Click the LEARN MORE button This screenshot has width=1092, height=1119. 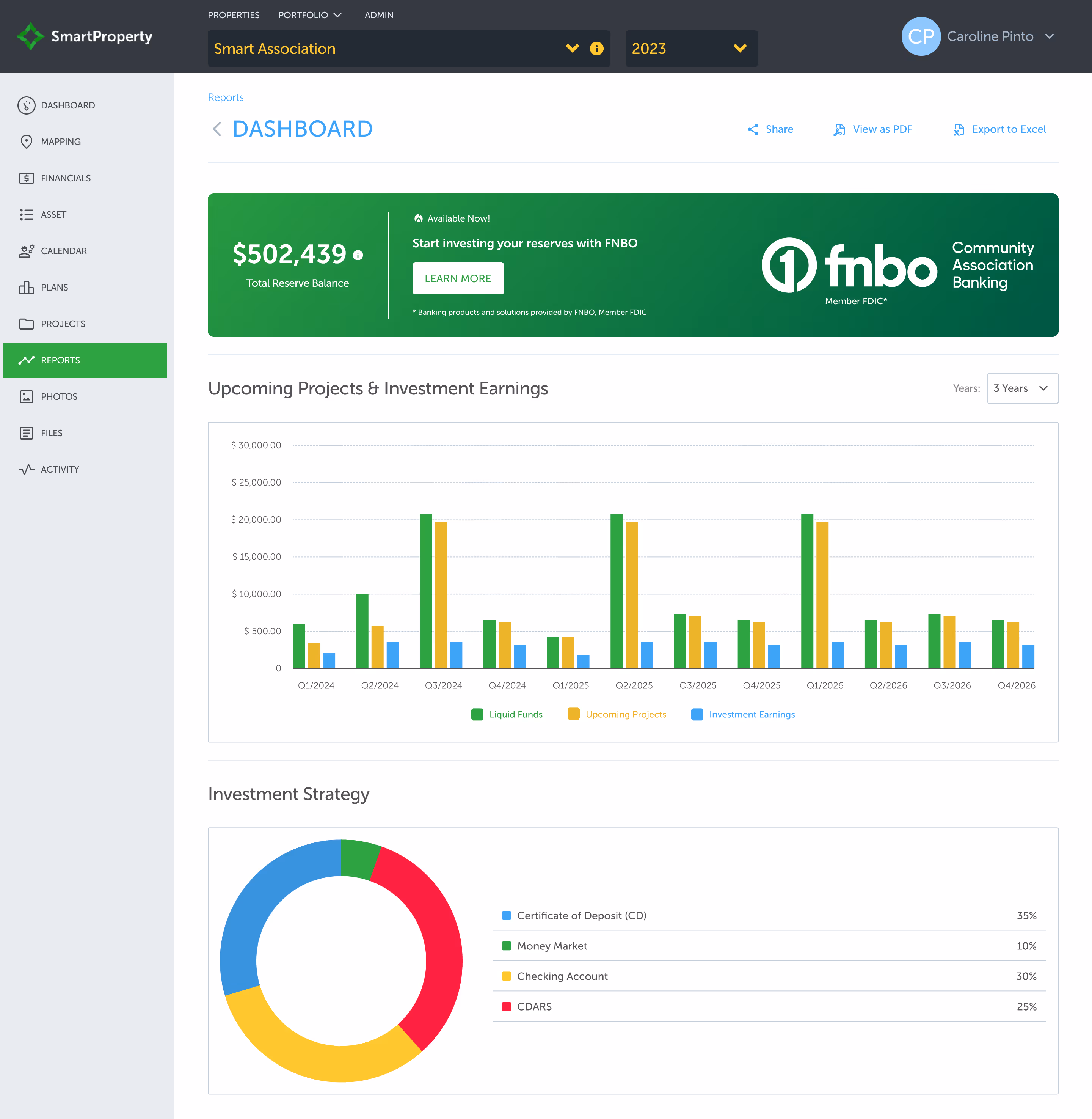458,279
